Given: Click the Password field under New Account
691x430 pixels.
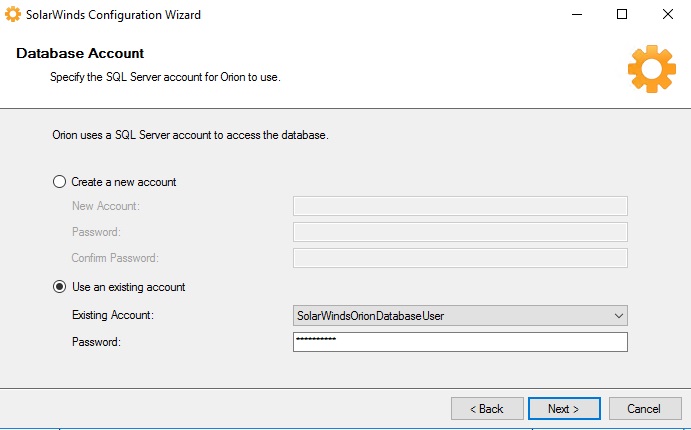Looking at the screenshot, I should [459, 232].
